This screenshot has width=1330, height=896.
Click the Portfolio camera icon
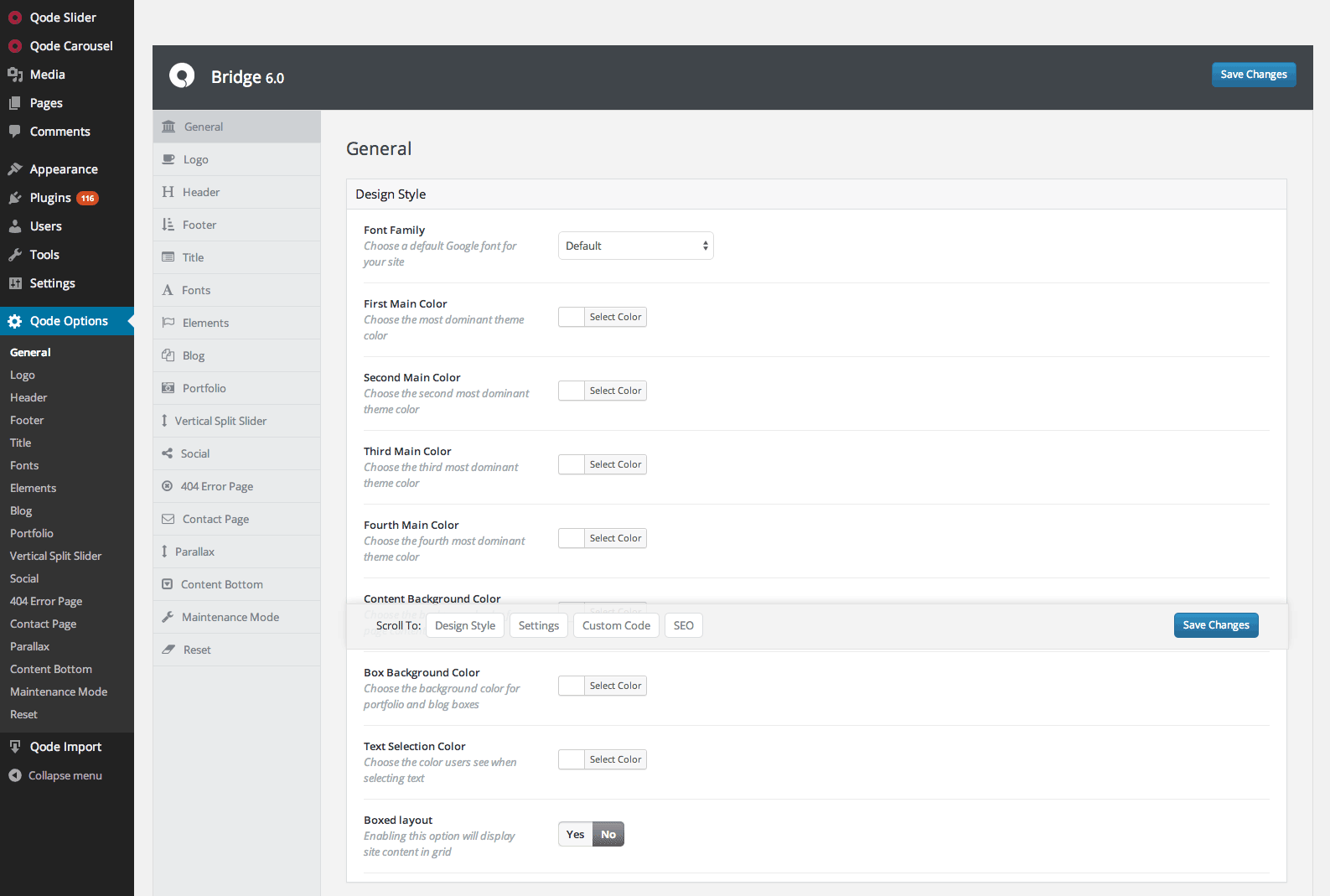(168, 388)
